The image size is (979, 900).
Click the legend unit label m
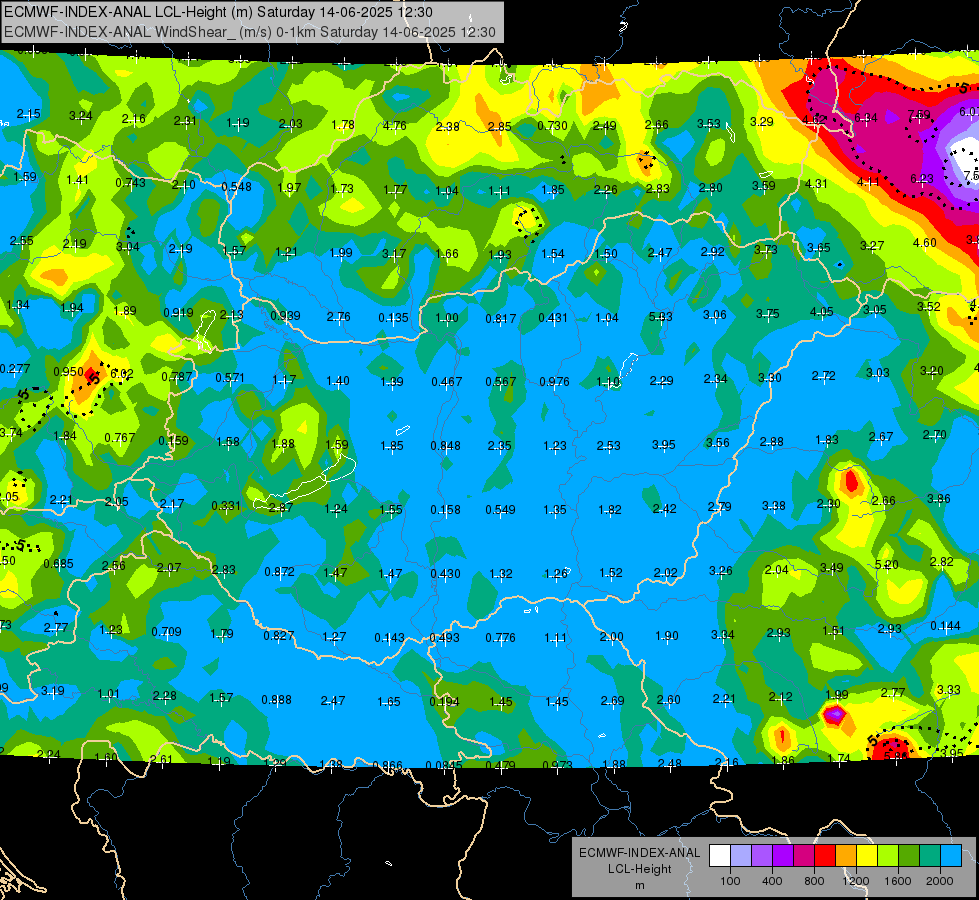pos(640,886)
